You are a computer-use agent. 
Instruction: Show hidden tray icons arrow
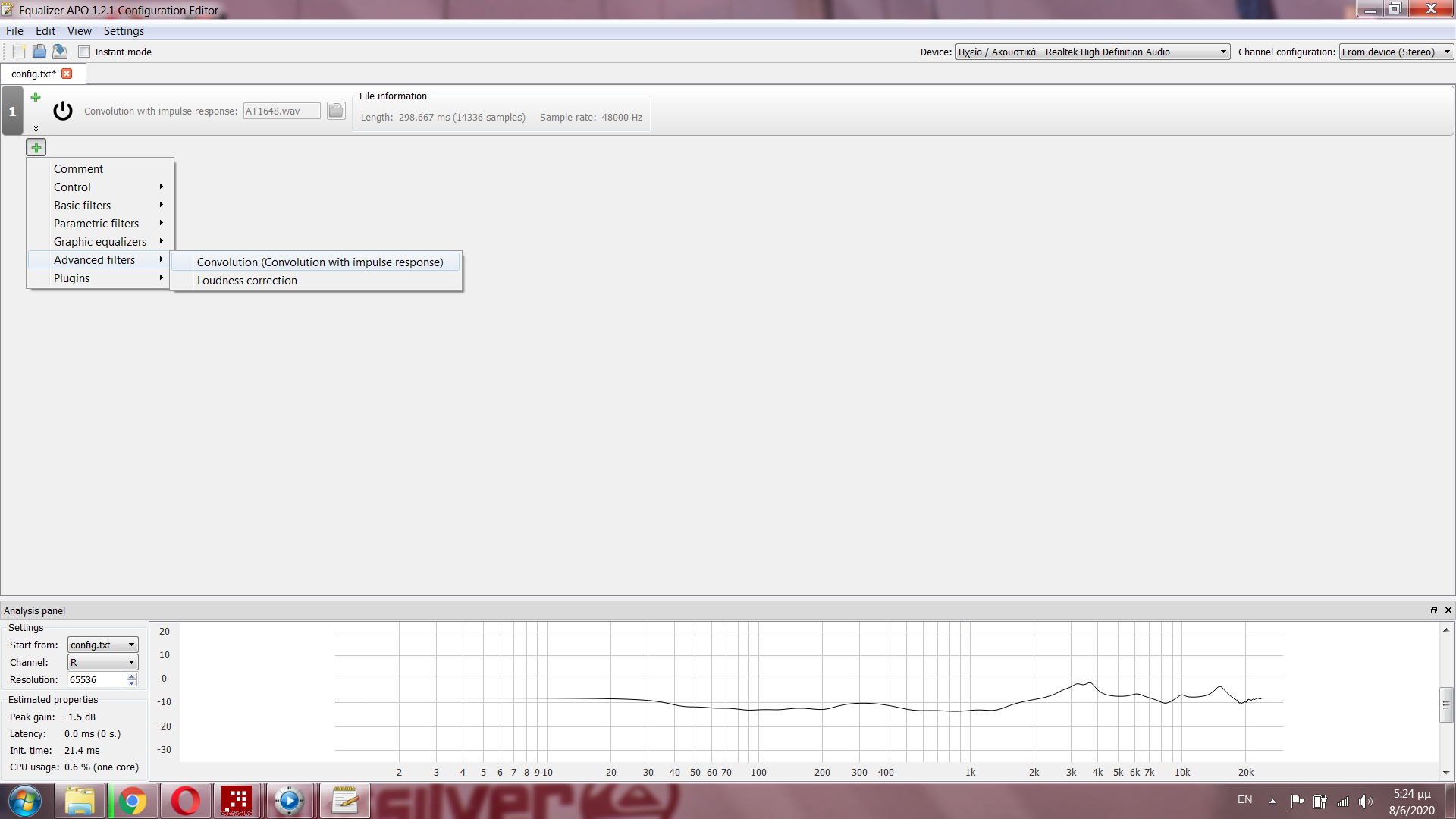[x=1272, y=801]
